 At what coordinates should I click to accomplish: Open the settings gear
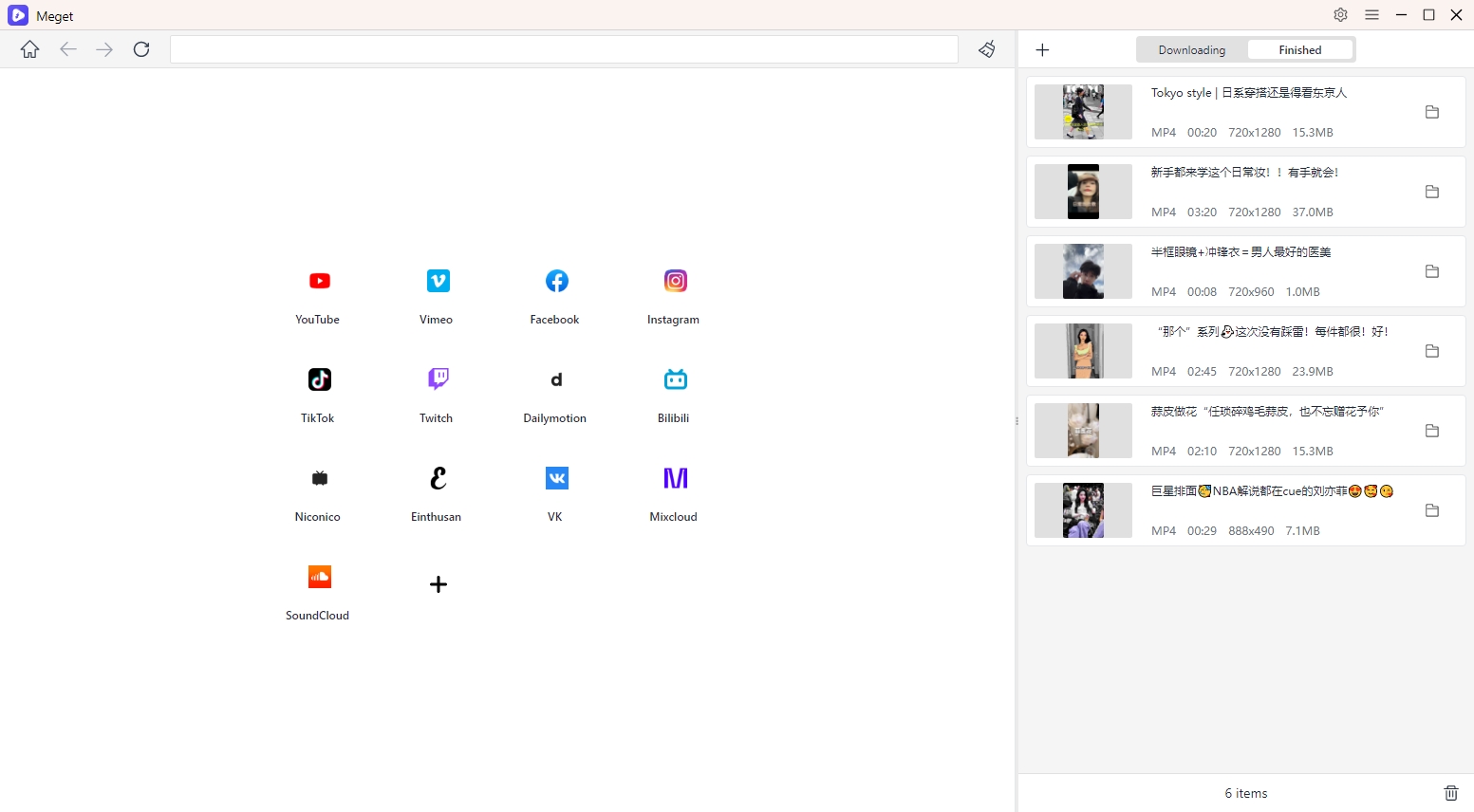click(x=1340, y=15)
